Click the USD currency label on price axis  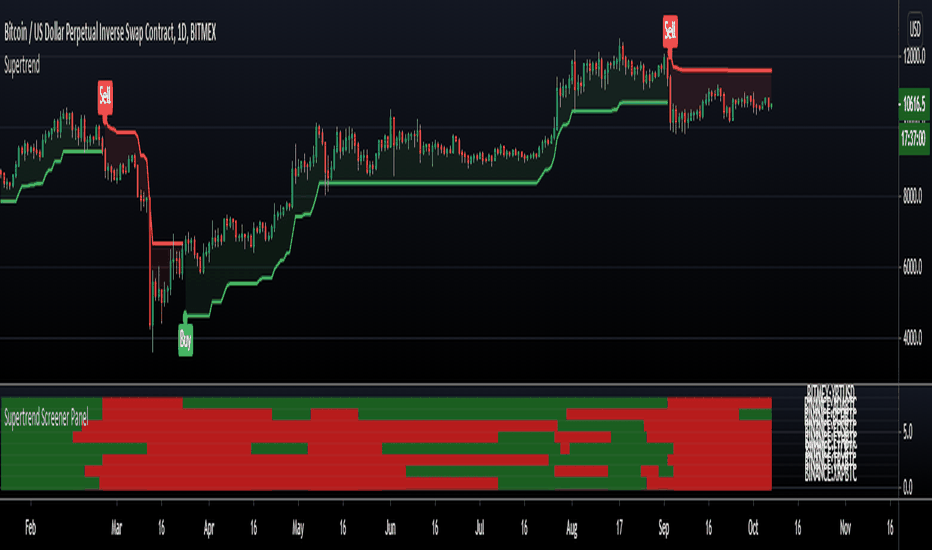915,29
